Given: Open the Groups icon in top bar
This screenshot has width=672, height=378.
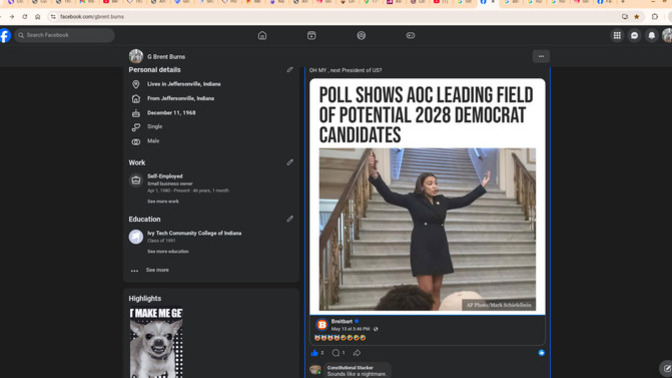Looking at the screenshot, I should pos(361,36).
